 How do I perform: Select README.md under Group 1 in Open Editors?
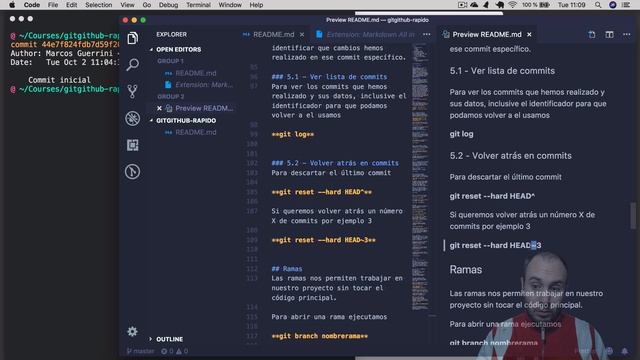[196, 73]
